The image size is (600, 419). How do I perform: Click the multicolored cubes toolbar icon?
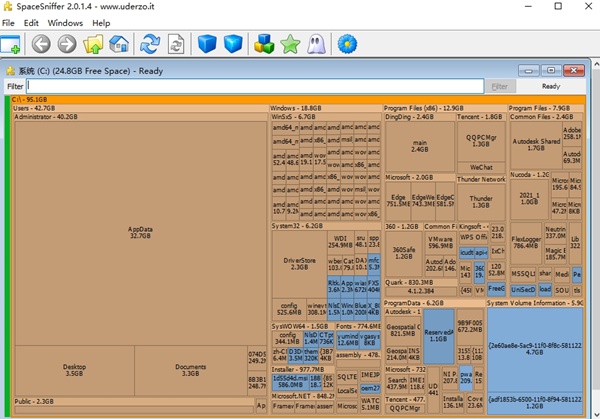tap(265, 44)
